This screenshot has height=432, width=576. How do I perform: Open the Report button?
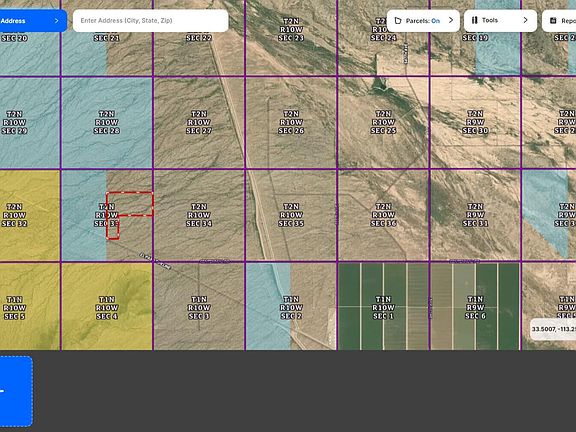click(x=559, y=21)
